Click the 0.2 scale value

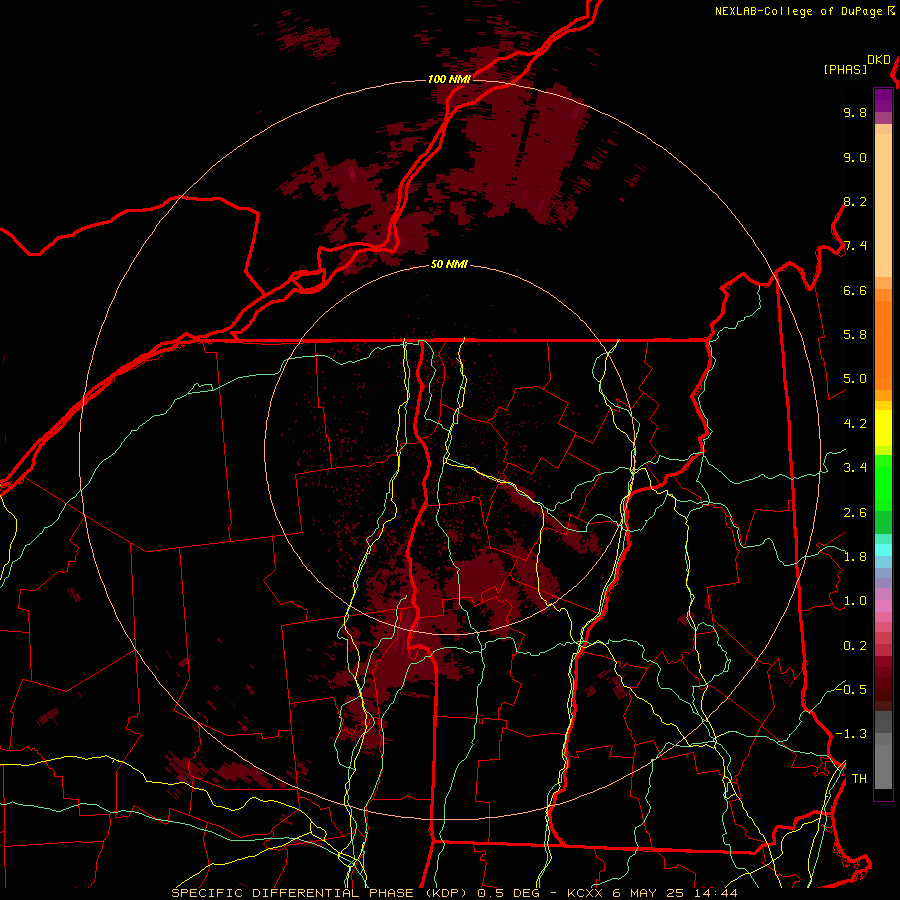[x=855, y=646]
